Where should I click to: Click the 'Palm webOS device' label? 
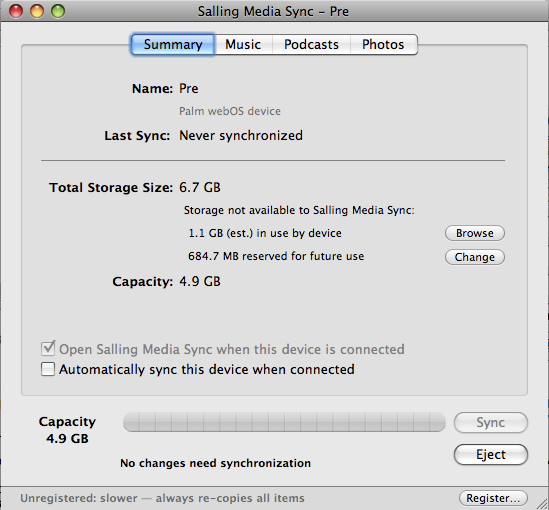(x=230, y=111)
